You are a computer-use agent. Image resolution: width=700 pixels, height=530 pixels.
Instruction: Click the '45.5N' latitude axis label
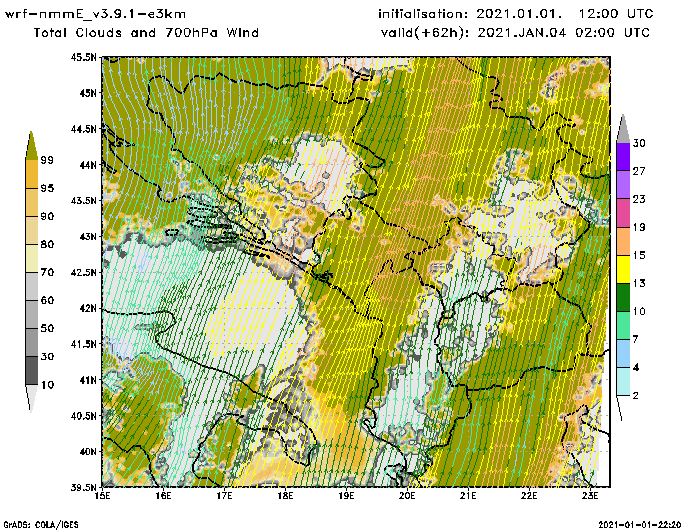83,57
